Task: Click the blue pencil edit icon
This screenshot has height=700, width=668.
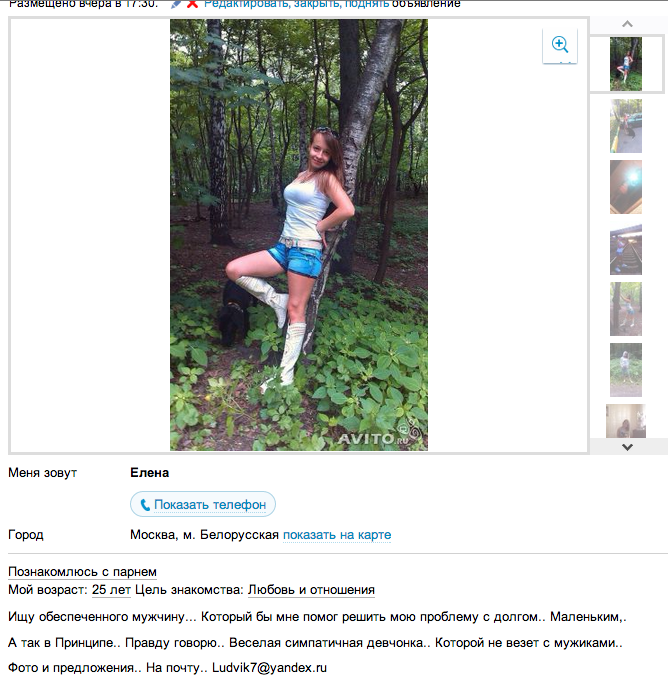Action: [175, 4]
